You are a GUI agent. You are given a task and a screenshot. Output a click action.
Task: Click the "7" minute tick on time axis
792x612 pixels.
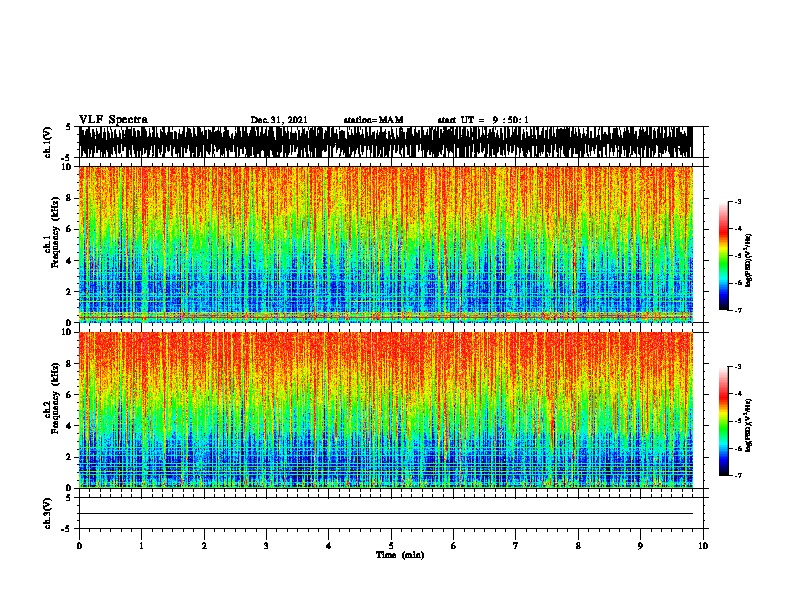pos(516,546)
